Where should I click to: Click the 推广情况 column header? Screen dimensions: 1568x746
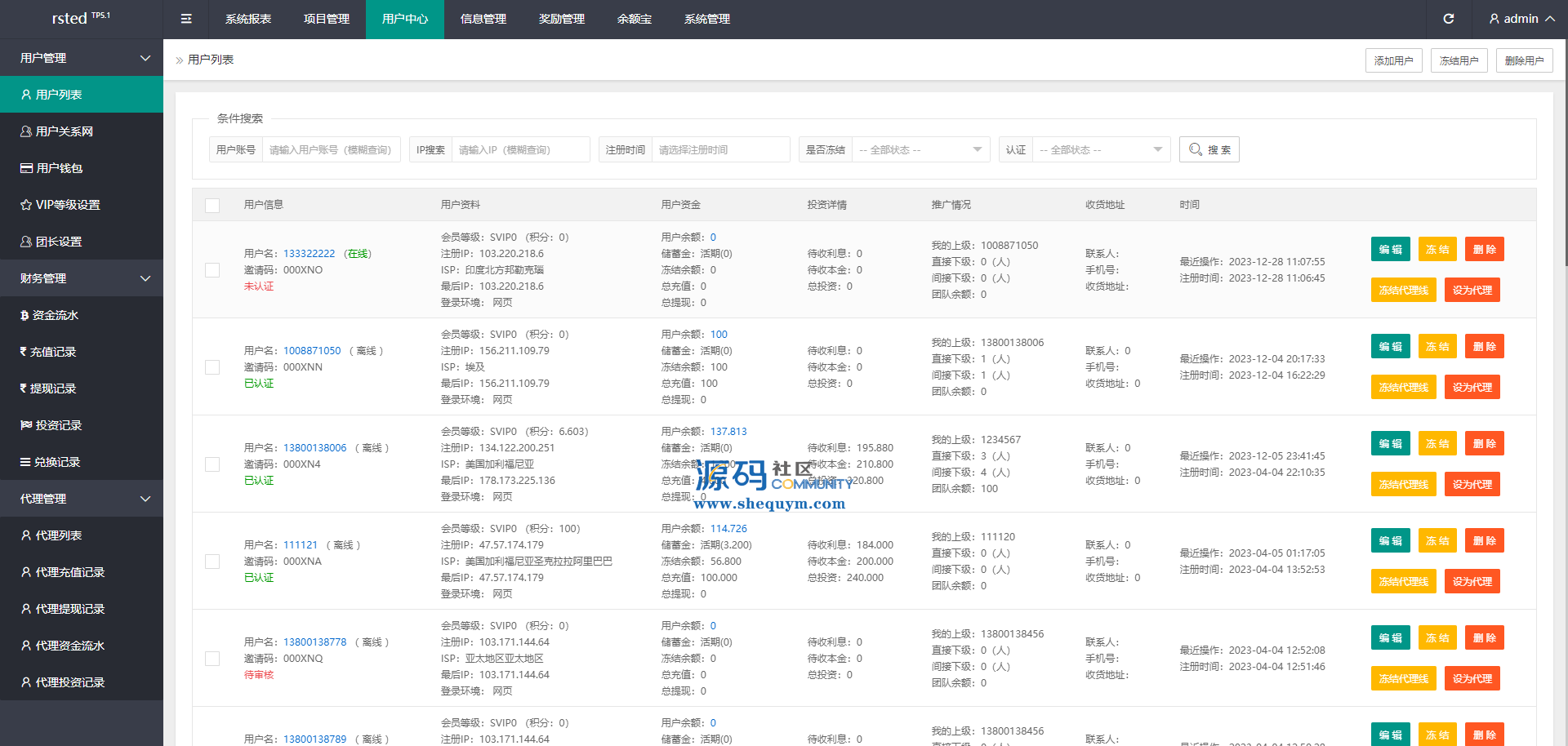point(951,205)
